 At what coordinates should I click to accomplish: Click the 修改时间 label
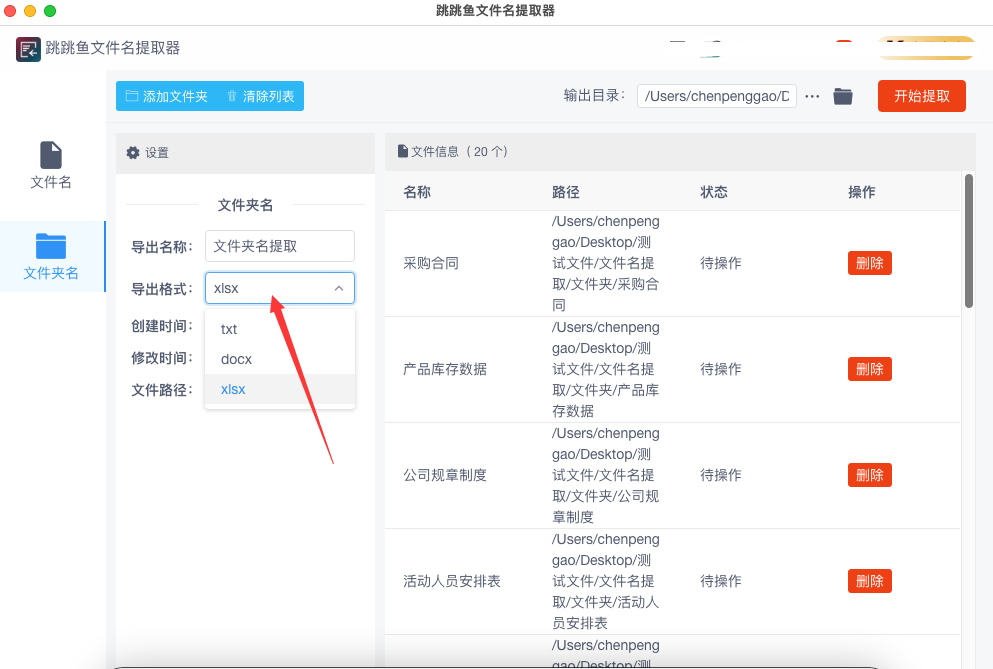pos(162,358)
